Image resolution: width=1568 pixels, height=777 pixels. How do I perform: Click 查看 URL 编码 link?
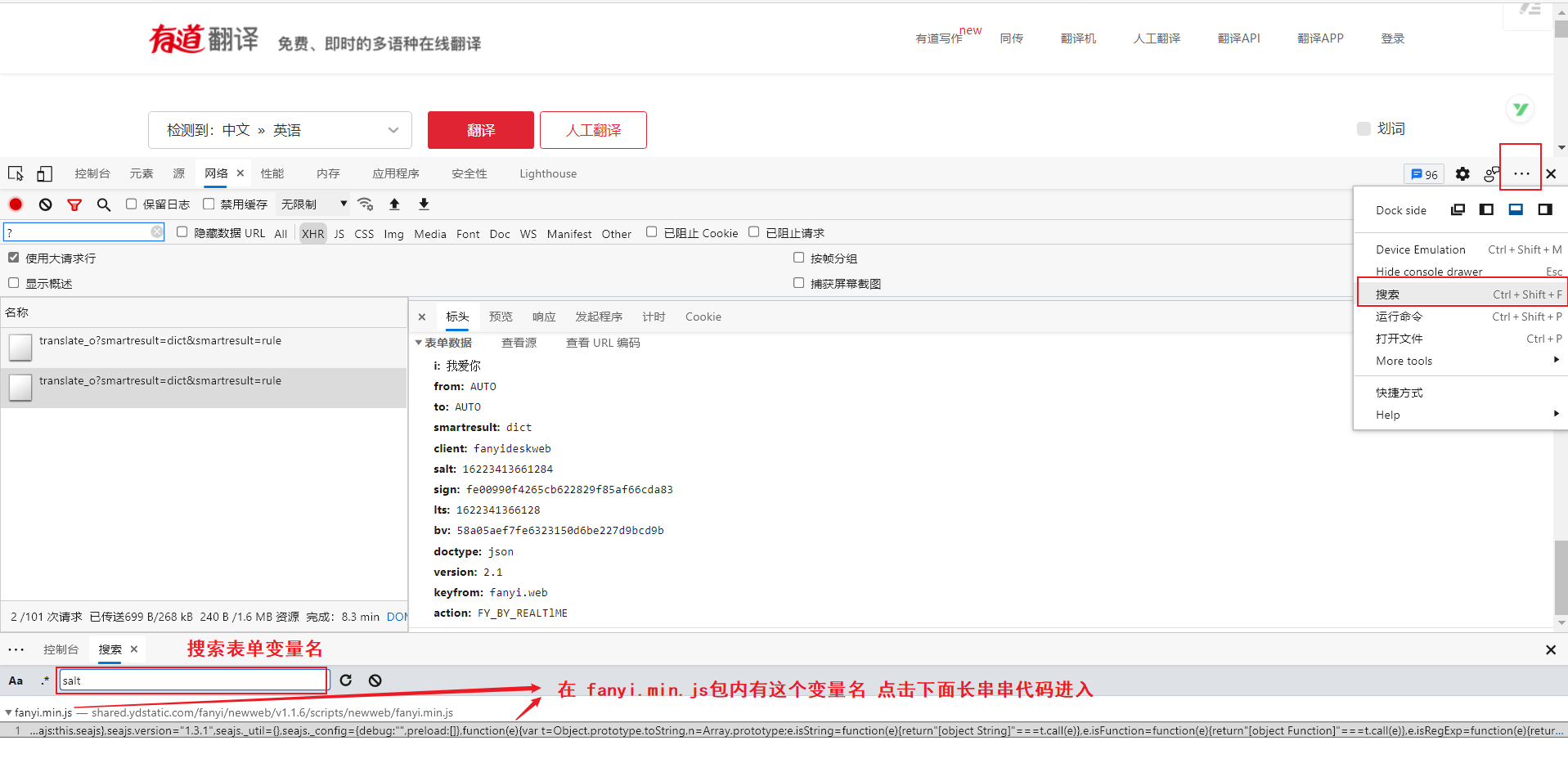[x=603, y=343]
